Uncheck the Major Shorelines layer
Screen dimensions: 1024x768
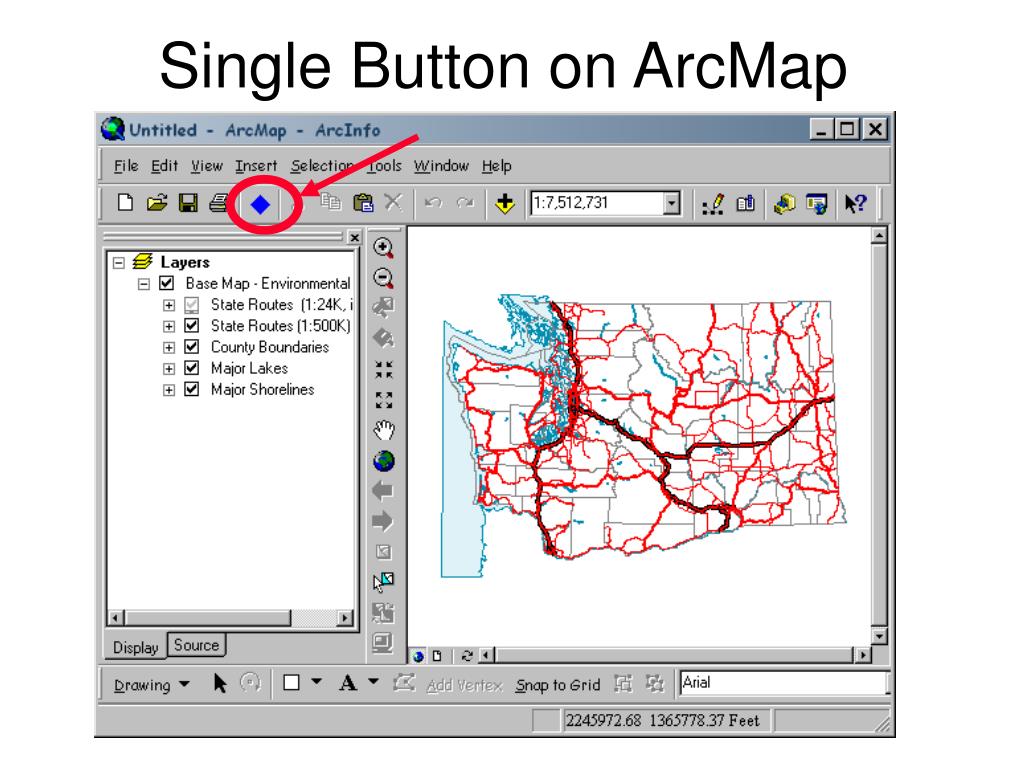click(191, 389)
